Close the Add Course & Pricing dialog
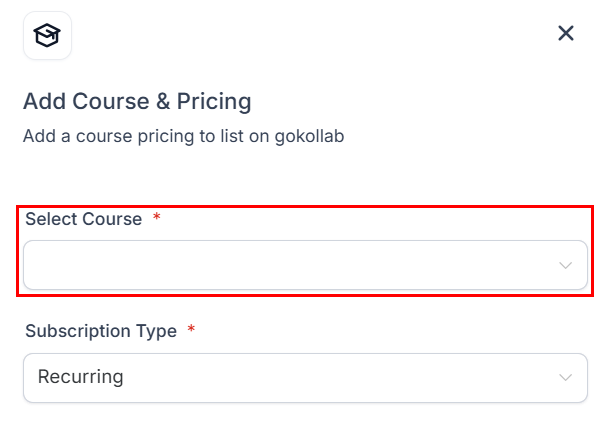The image size is (615, 421). click(x=566, y=33)
